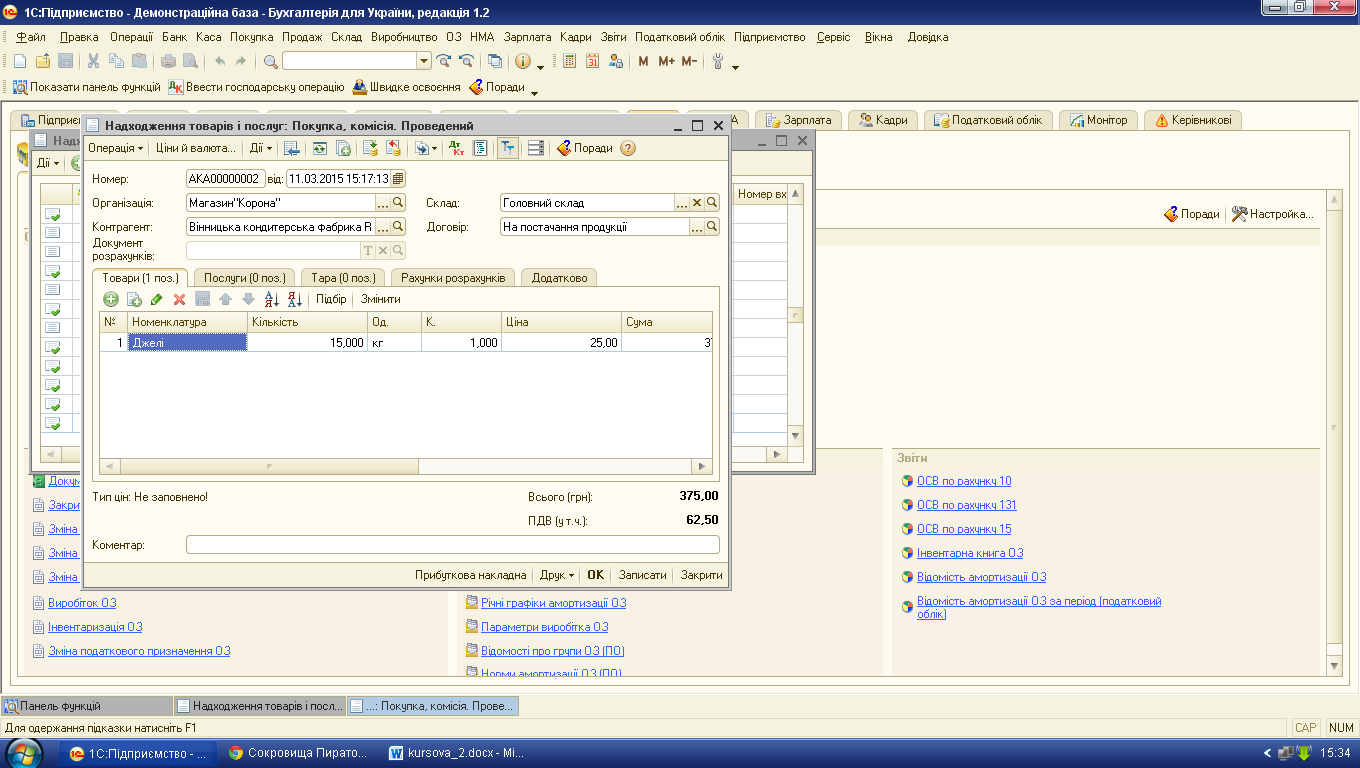Click the go-to-list icon after the Дії menu
The width and height of the screenshot is (1360, 768).
click(x=292, y=148)
